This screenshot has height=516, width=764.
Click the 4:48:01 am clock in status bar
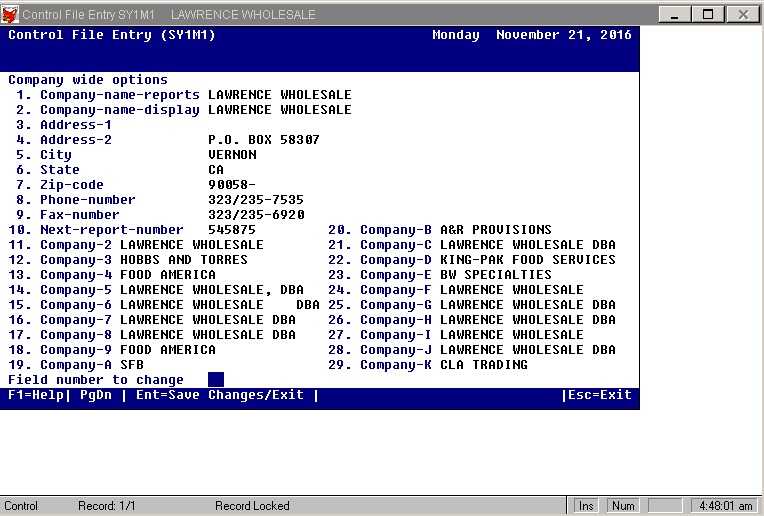click(x=726, y=506)
